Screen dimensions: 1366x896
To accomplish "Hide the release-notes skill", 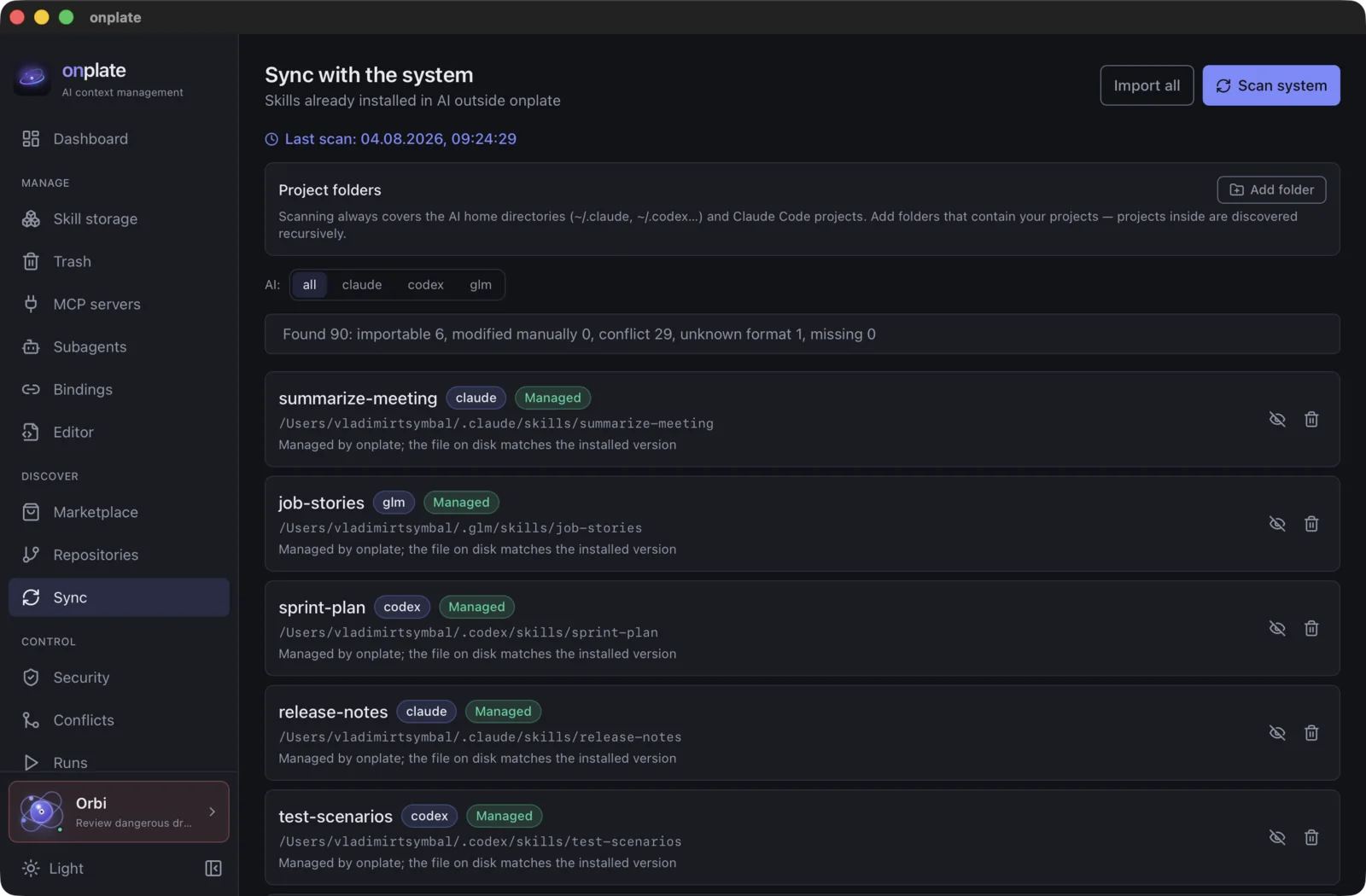I will pyautogui.click(x=1277, y=733).
